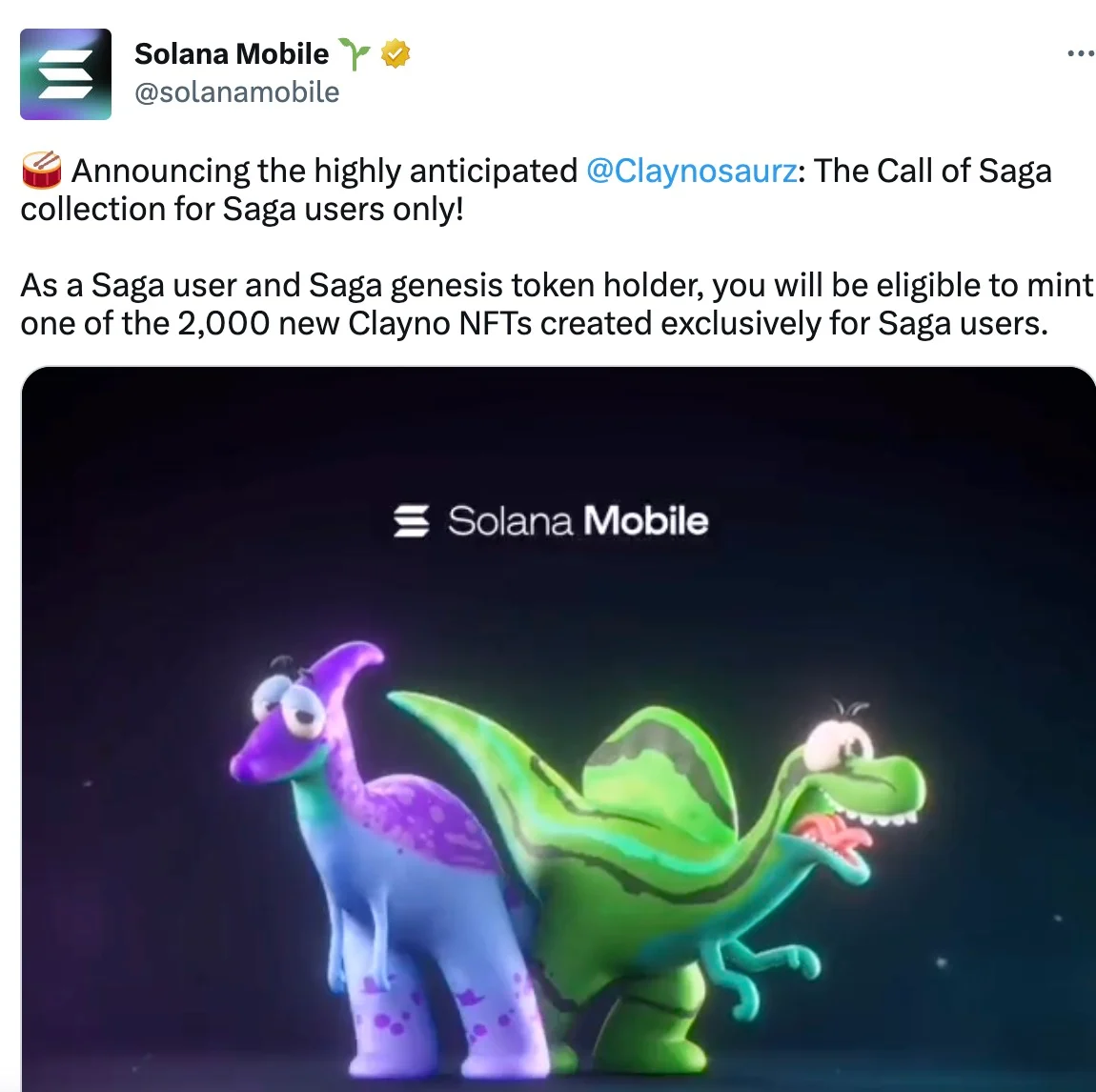Open the @Claynosaurz mention link
Screen dimensions: 1096x1092
[x=691, y=172]
